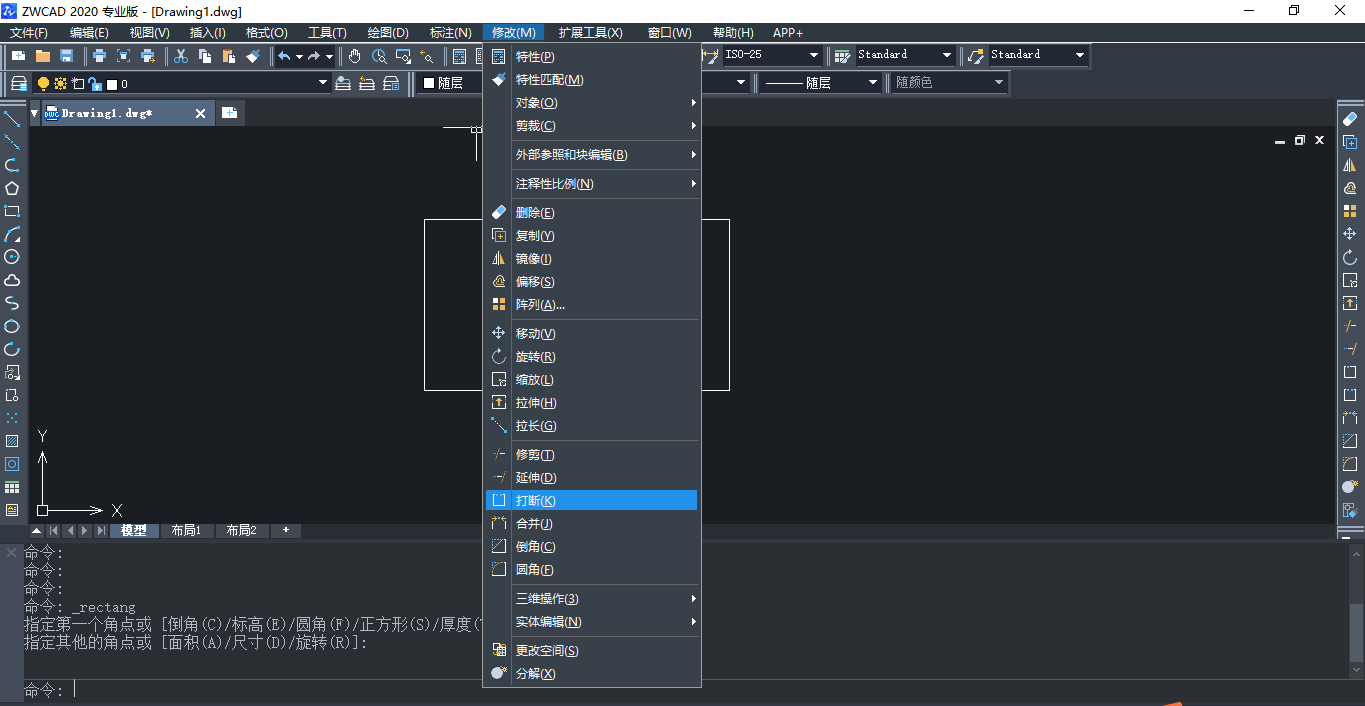The image size is (1365, 706).
Task: Click the Pan hand tool icon
Action: (355, 56)
